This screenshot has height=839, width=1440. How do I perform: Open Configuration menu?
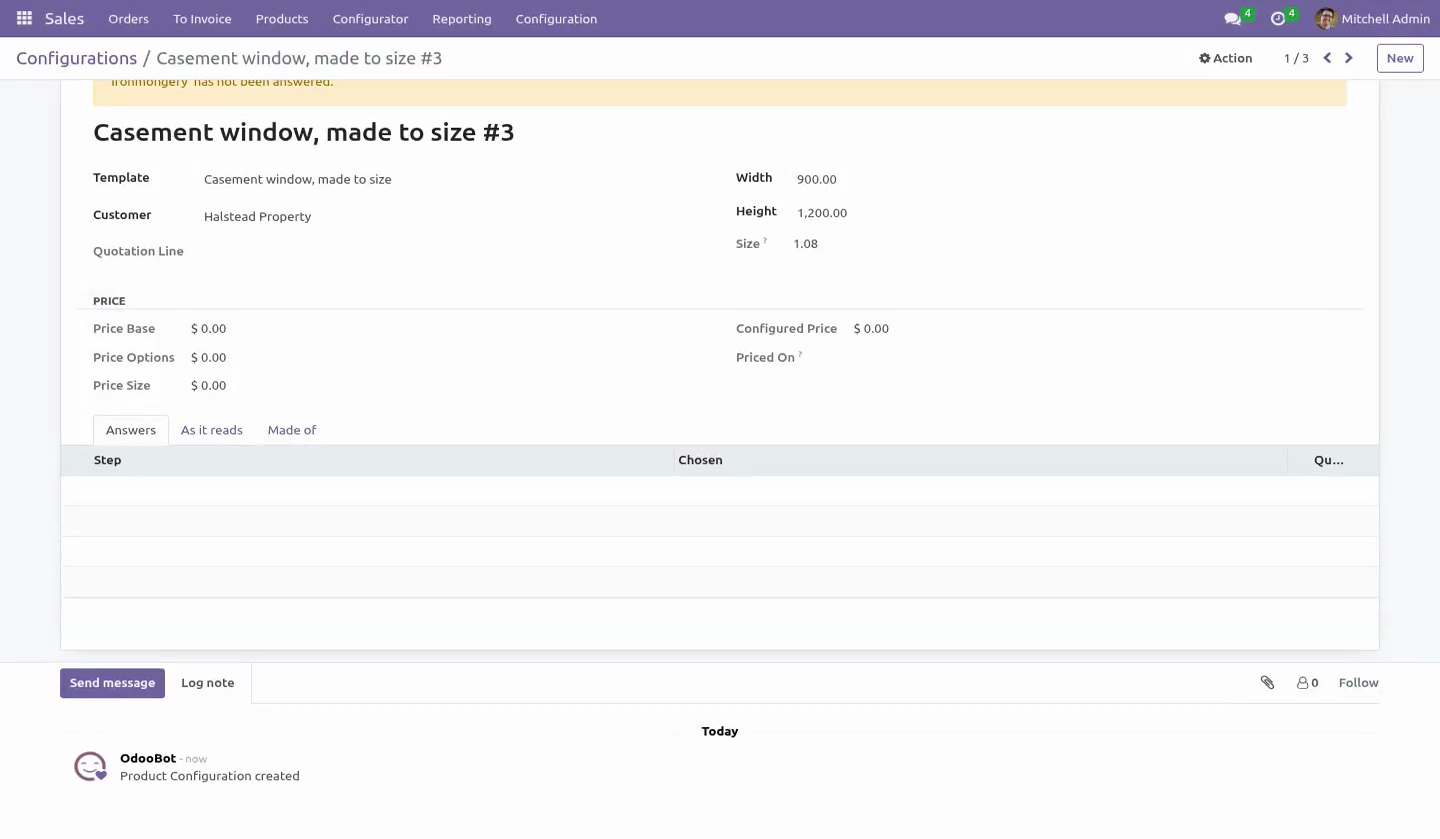(x=556, y=19)
